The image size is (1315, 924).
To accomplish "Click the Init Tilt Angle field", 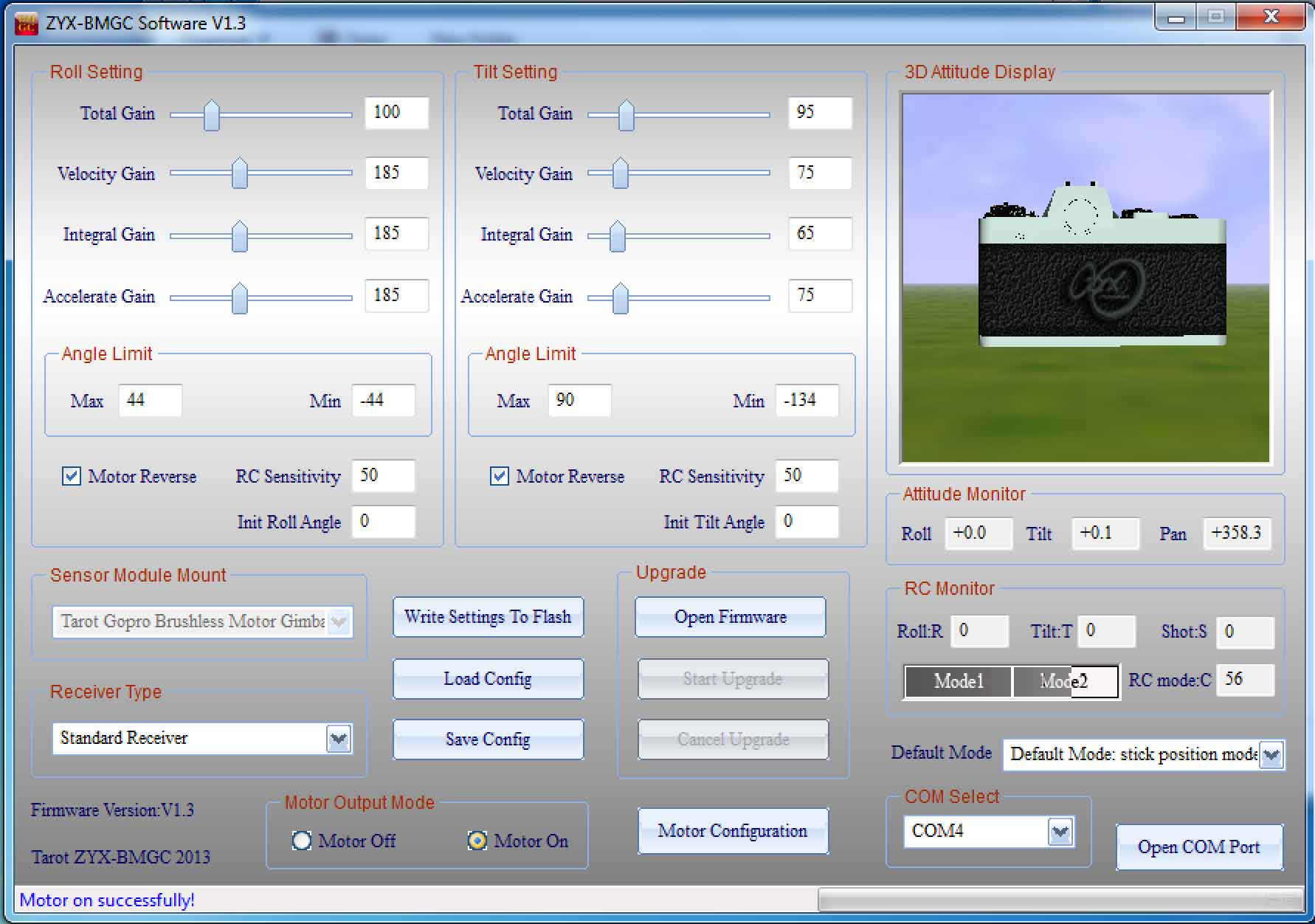I will click(807, 522).
